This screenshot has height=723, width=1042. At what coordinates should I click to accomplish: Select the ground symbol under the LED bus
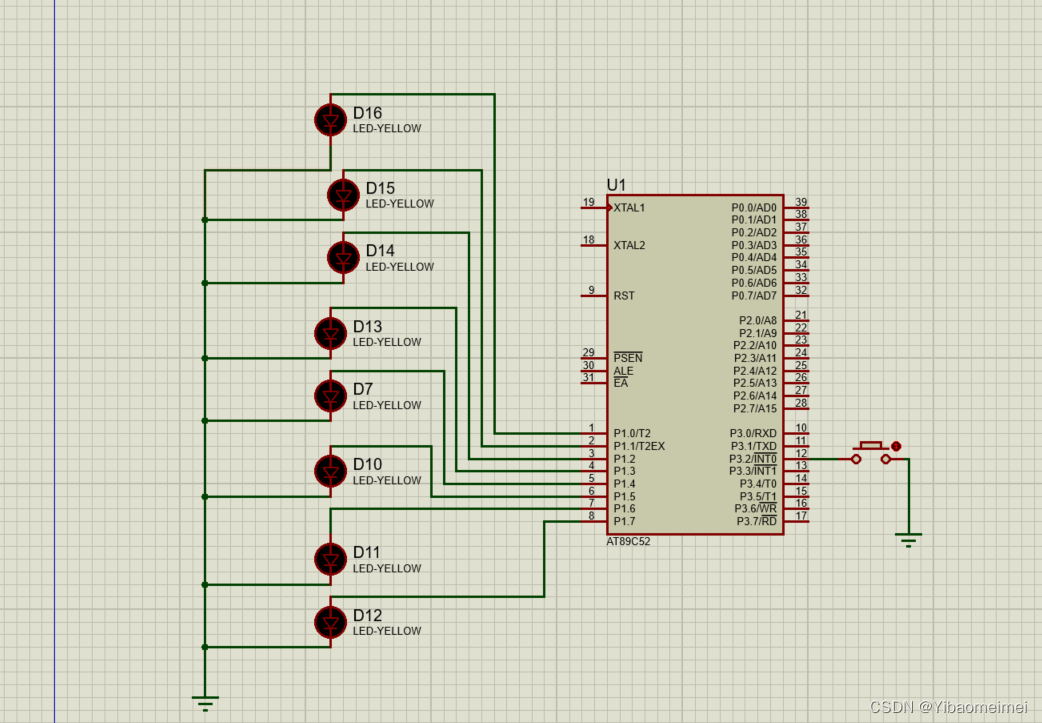point(205,703)
